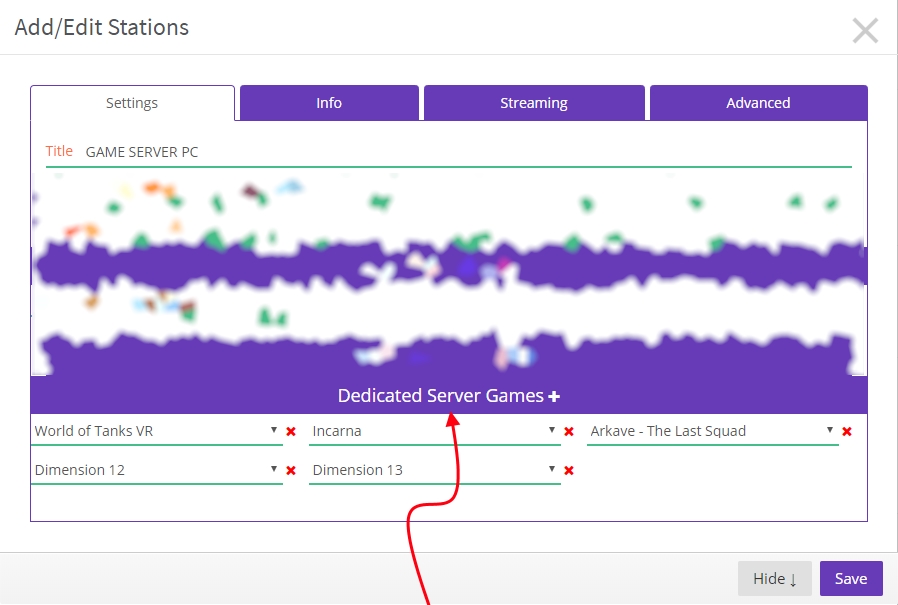Screen dimensions: 898x605
Task: Open the Info tab
Action: [x=329, y=103]
